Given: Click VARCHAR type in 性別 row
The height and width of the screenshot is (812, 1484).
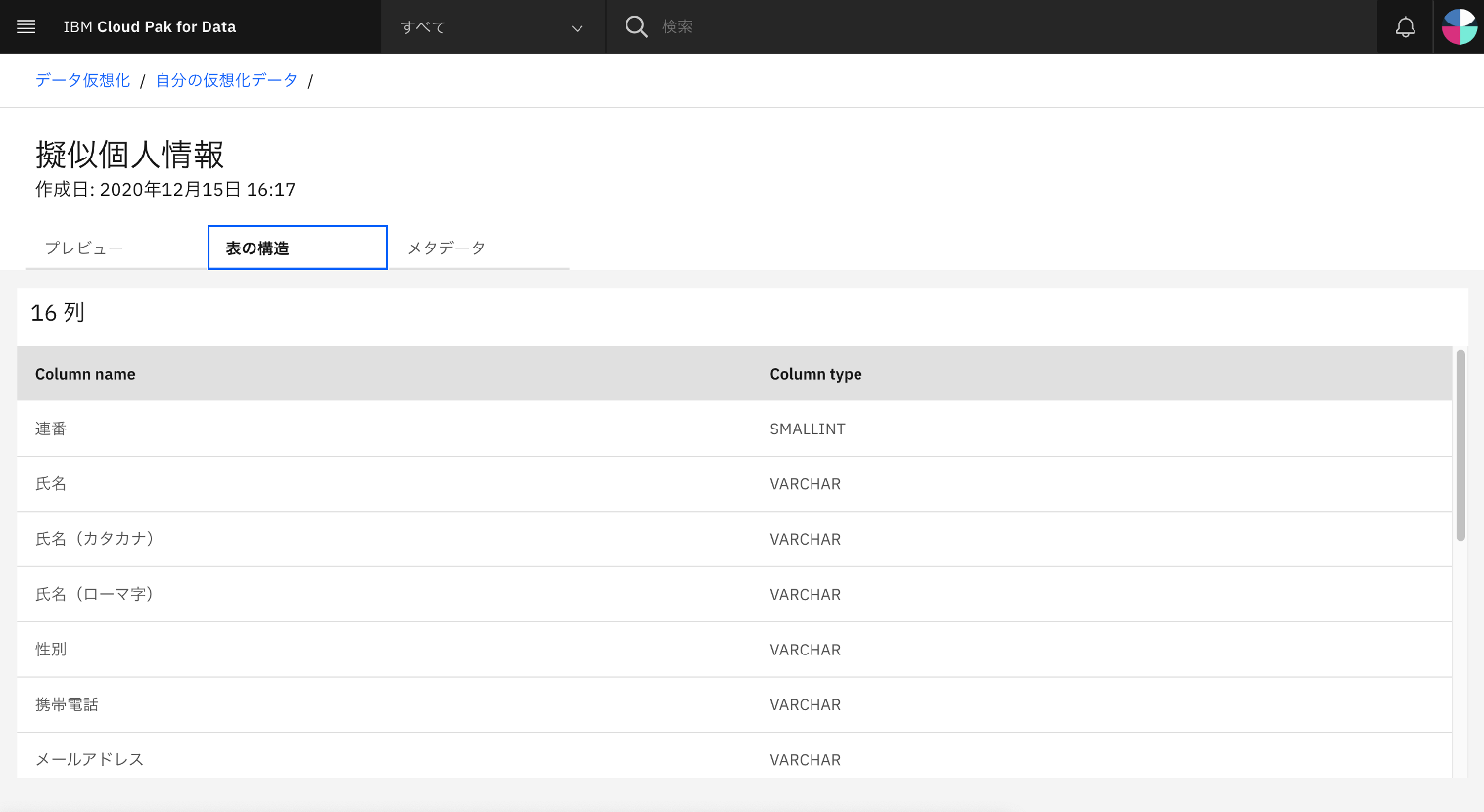Looking at the screenshot, I should [x=805, y=650].
